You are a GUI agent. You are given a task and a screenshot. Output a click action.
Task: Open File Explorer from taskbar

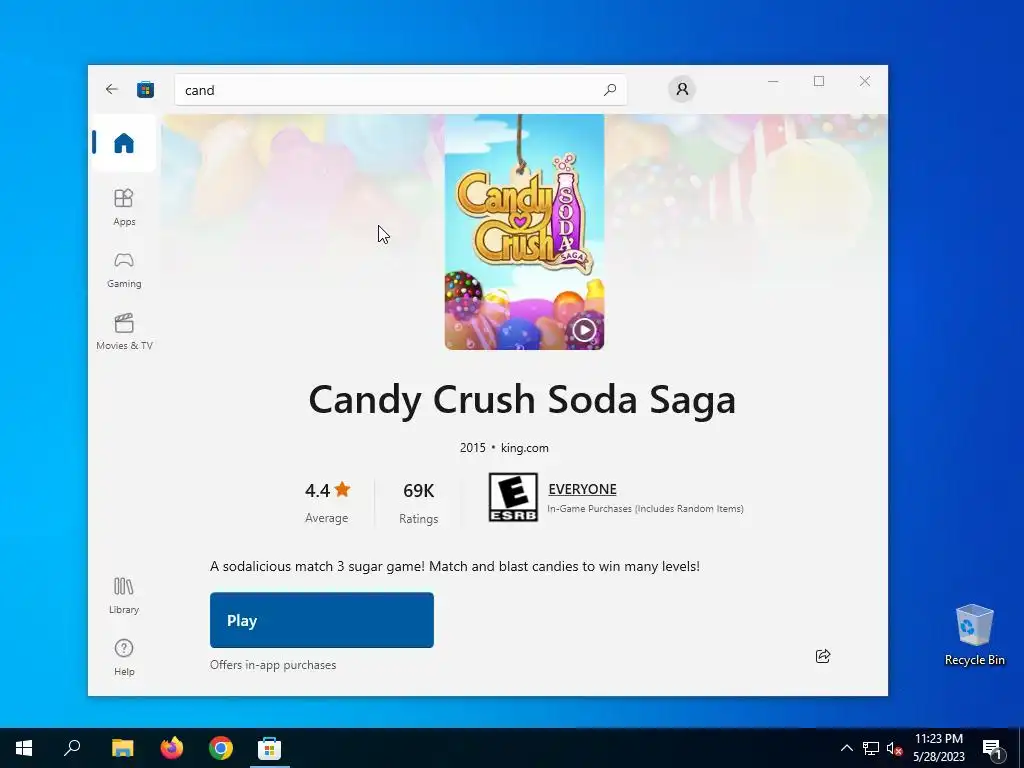pos(122,748)
